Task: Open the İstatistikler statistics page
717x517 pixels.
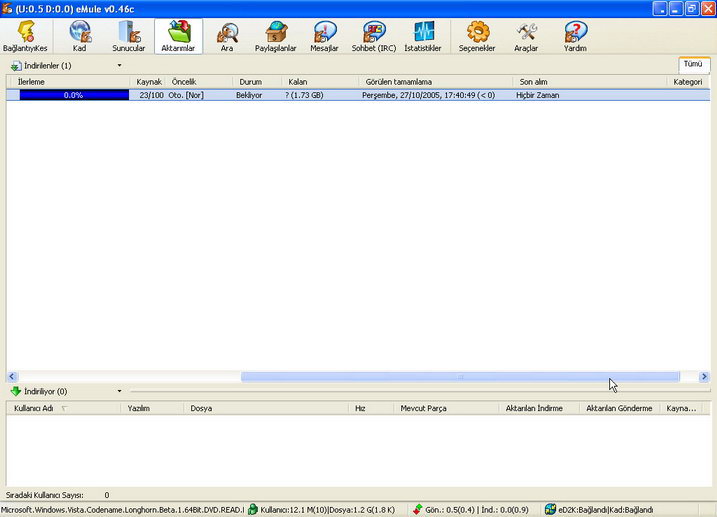Action: click(424, 32)
